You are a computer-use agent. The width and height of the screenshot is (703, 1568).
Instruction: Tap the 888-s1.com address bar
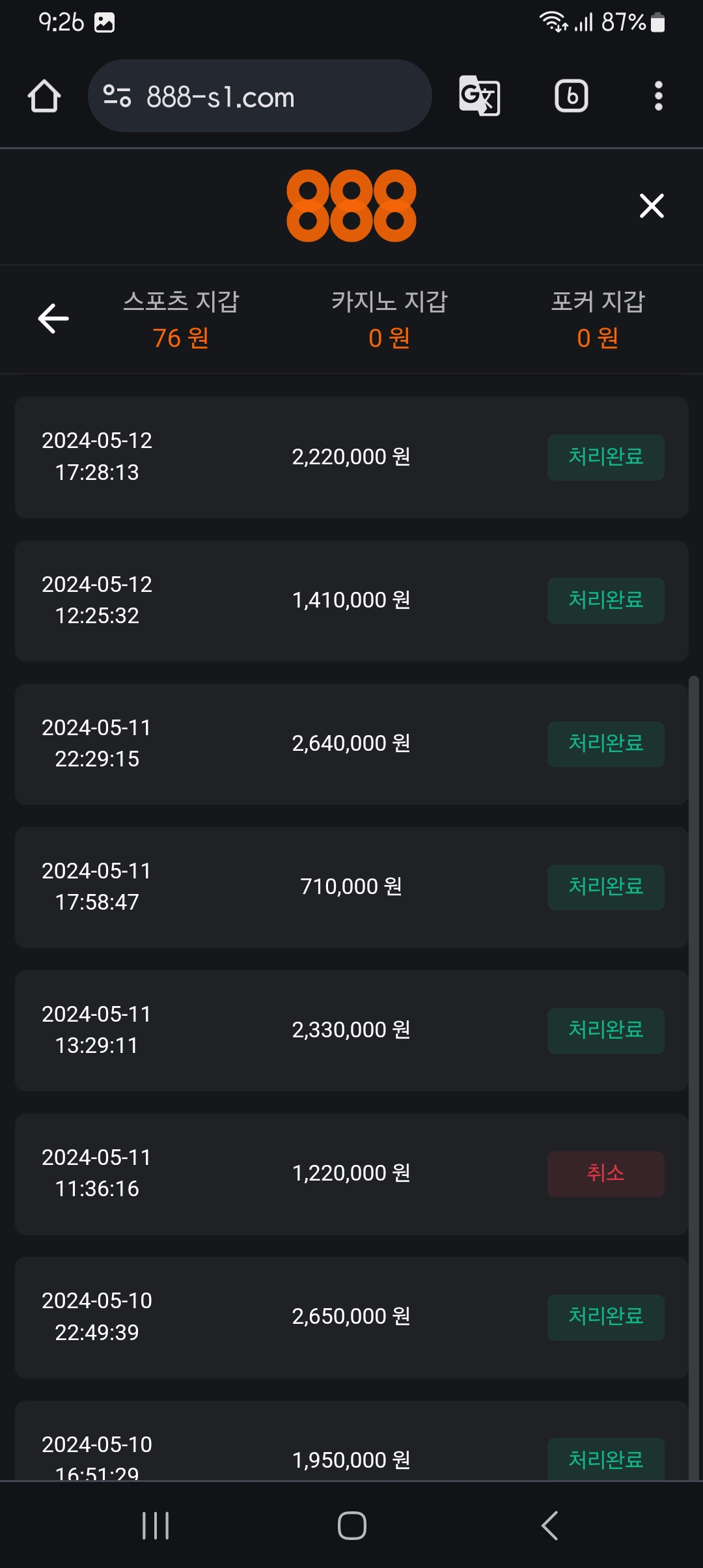pyautogui.click(x=260, y=96)
